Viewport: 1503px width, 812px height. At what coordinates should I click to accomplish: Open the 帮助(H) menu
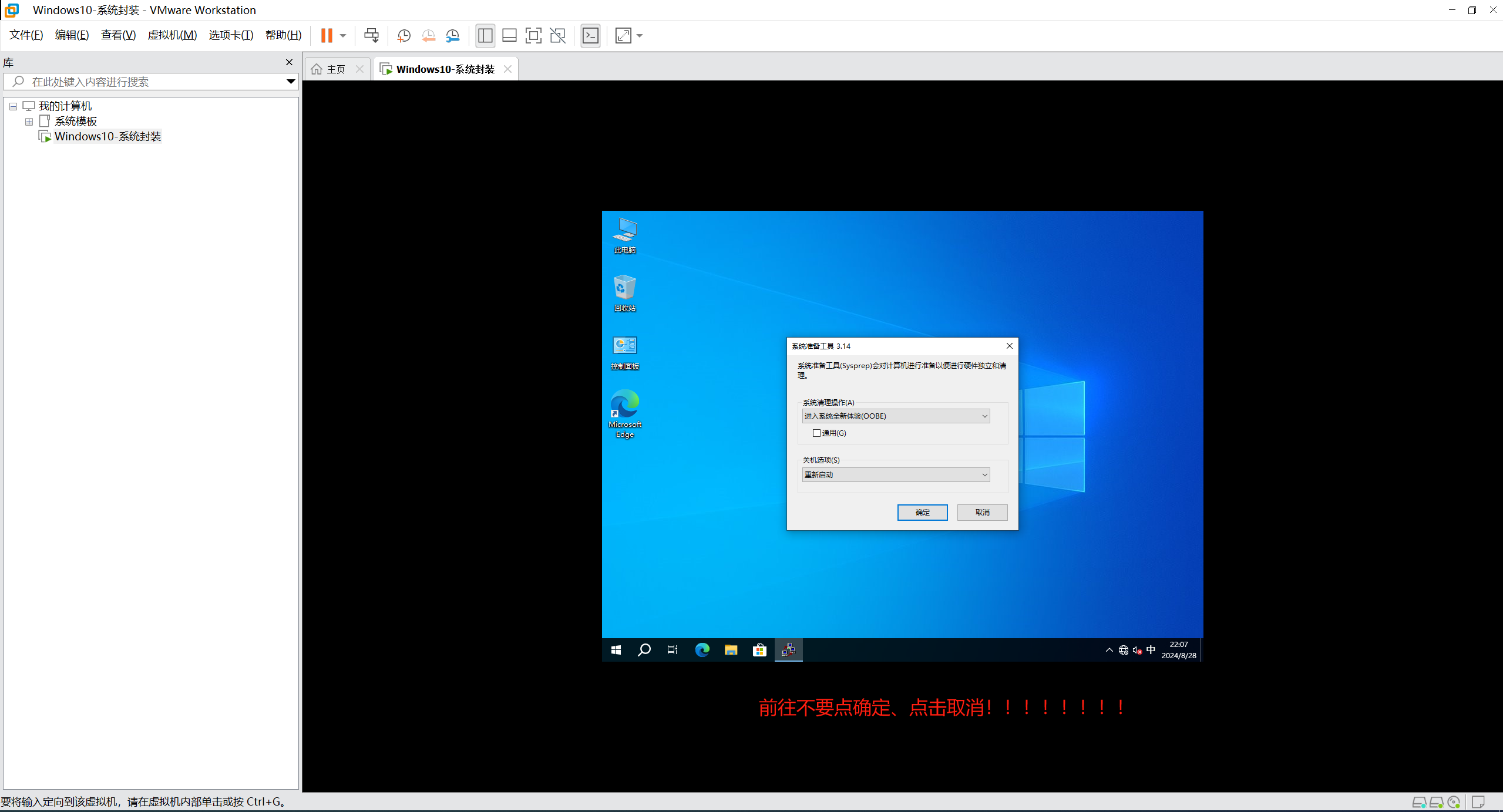[283, 35]
